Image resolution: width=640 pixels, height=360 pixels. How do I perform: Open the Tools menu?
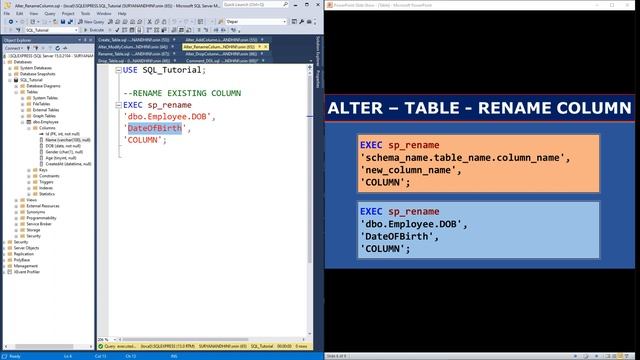pos(85,13)
